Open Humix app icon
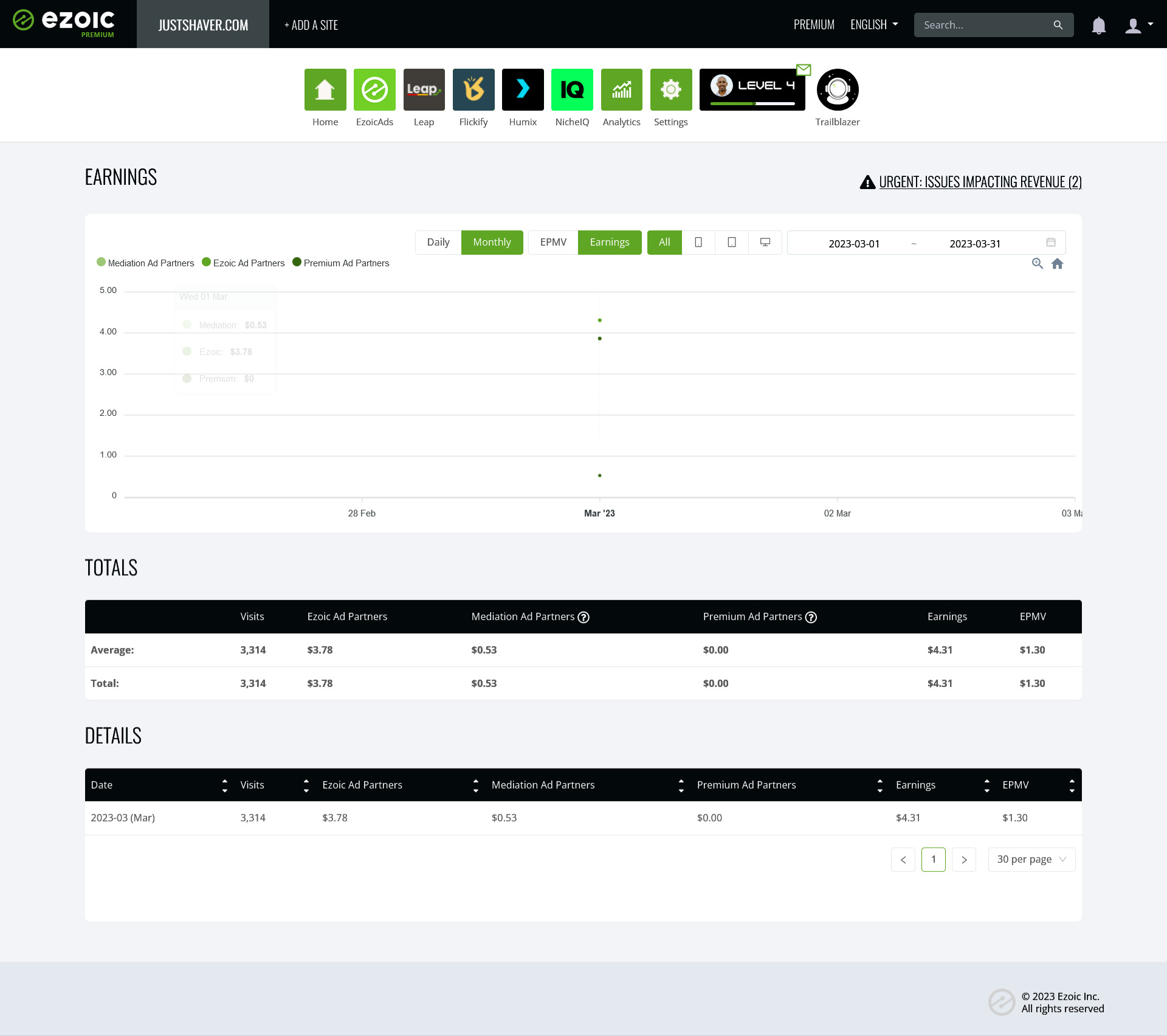The height and width of the screenshot is (1036, 1167). pyautogui.click(x=523, y=89)
